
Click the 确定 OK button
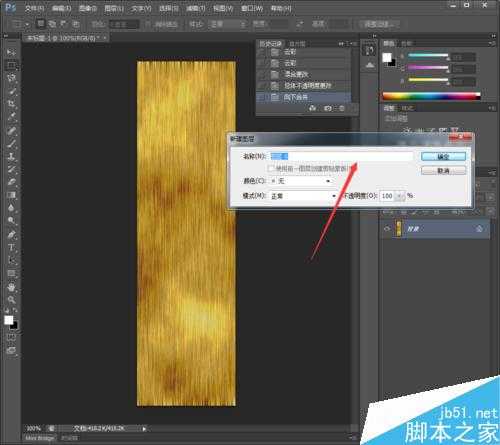(443, 156)
